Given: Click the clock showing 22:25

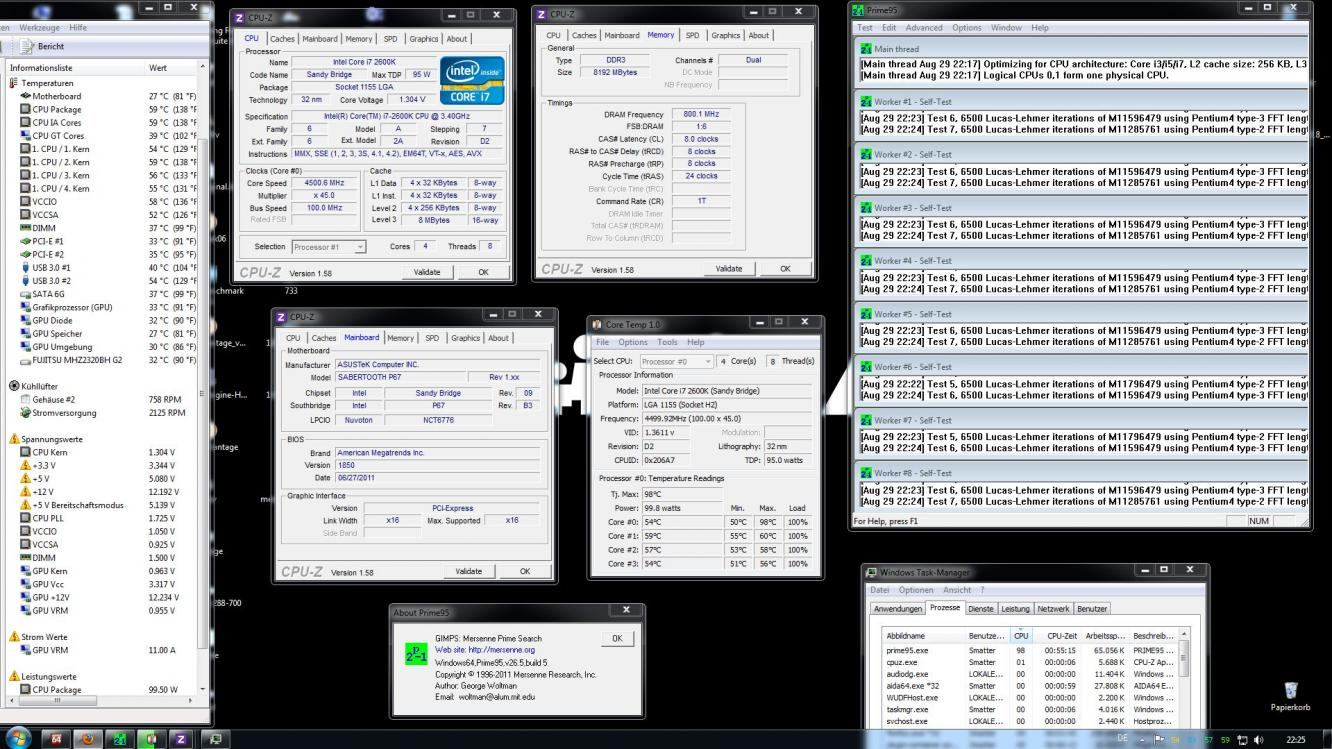Looking at the screenshot, I should click(1295, 739).
